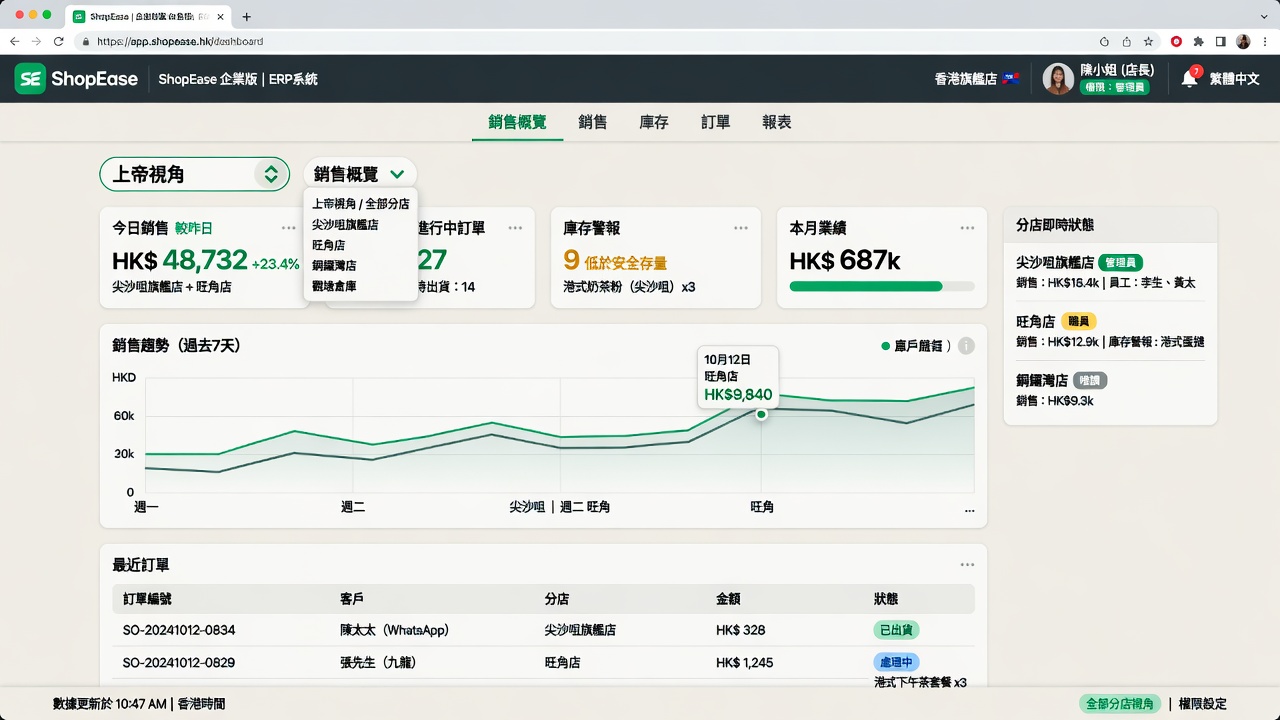1280x720 pixels.
Task: Click the 處理中 status badge
Action: click(x=896, y=662)
